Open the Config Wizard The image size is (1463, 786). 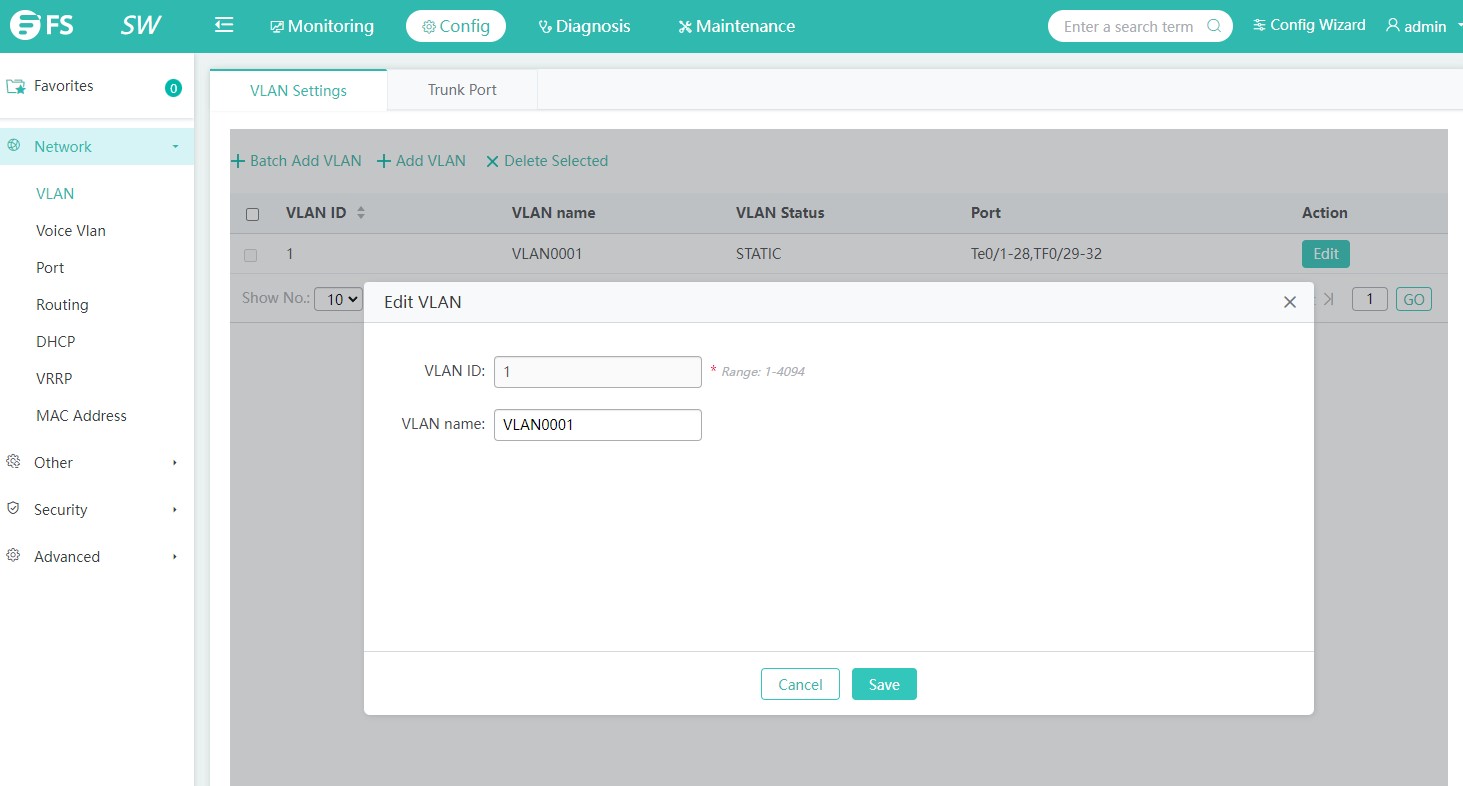click(1308, 26)
